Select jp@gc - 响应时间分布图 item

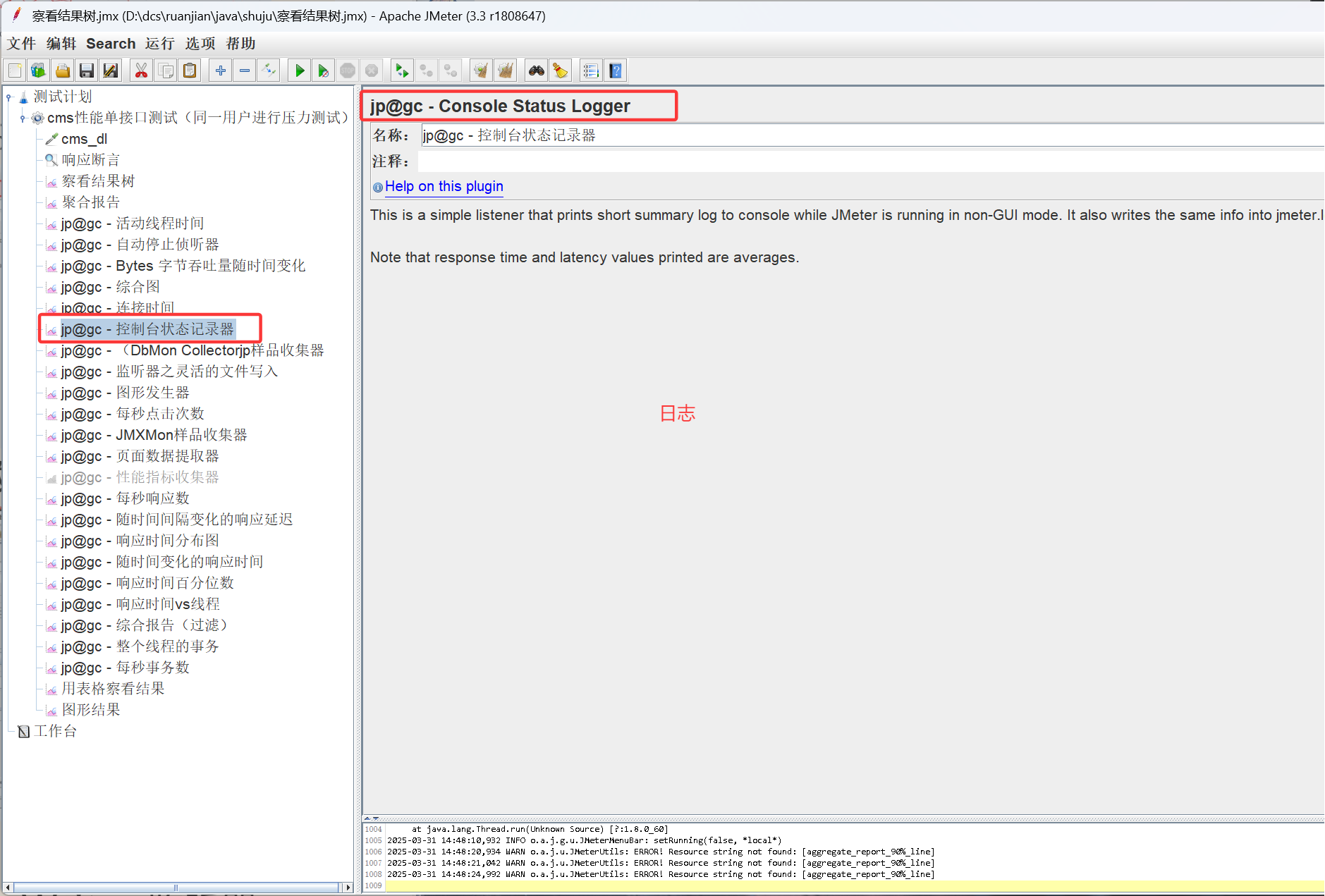(x=140, y=541)
